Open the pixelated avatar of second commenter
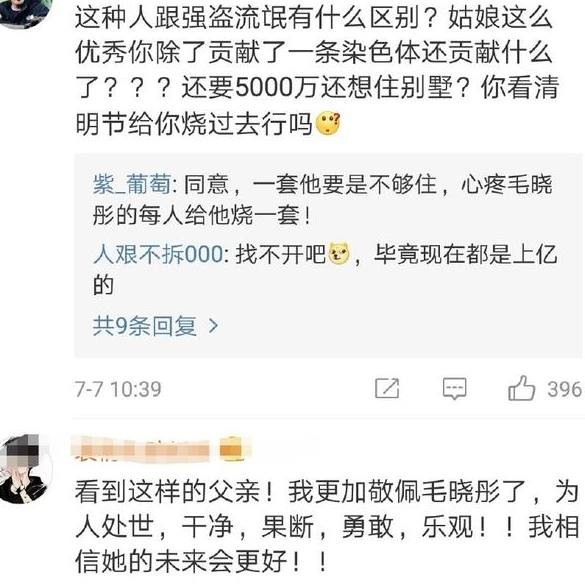The height and width of the screenshot is (586, 585). coord(26,469)
